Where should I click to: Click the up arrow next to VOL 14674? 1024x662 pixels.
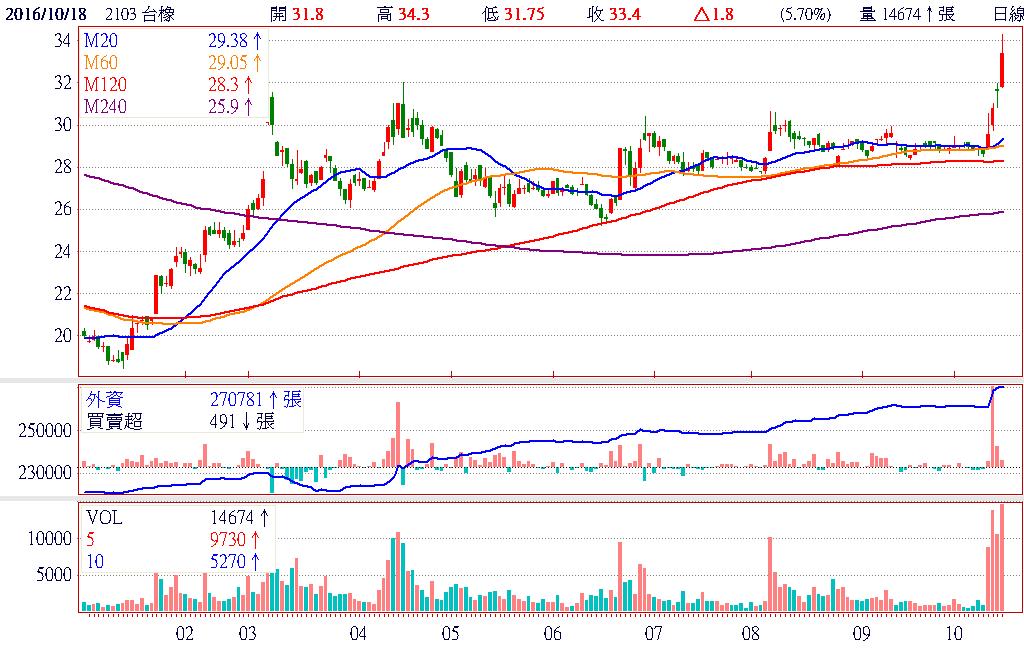pyautogui.click(x=265, y=518)
